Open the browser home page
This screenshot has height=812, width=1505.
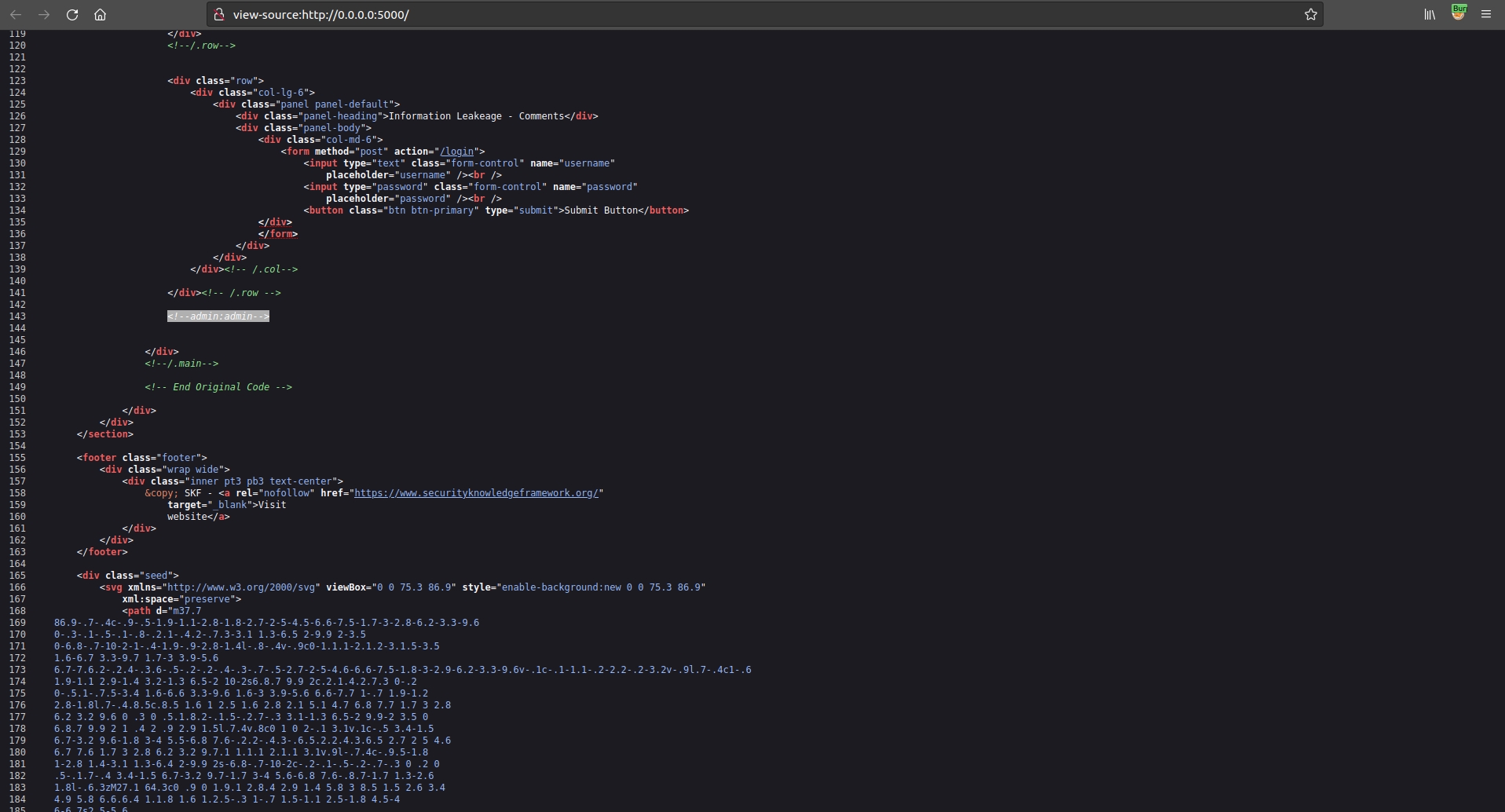[x=101, y=15]
